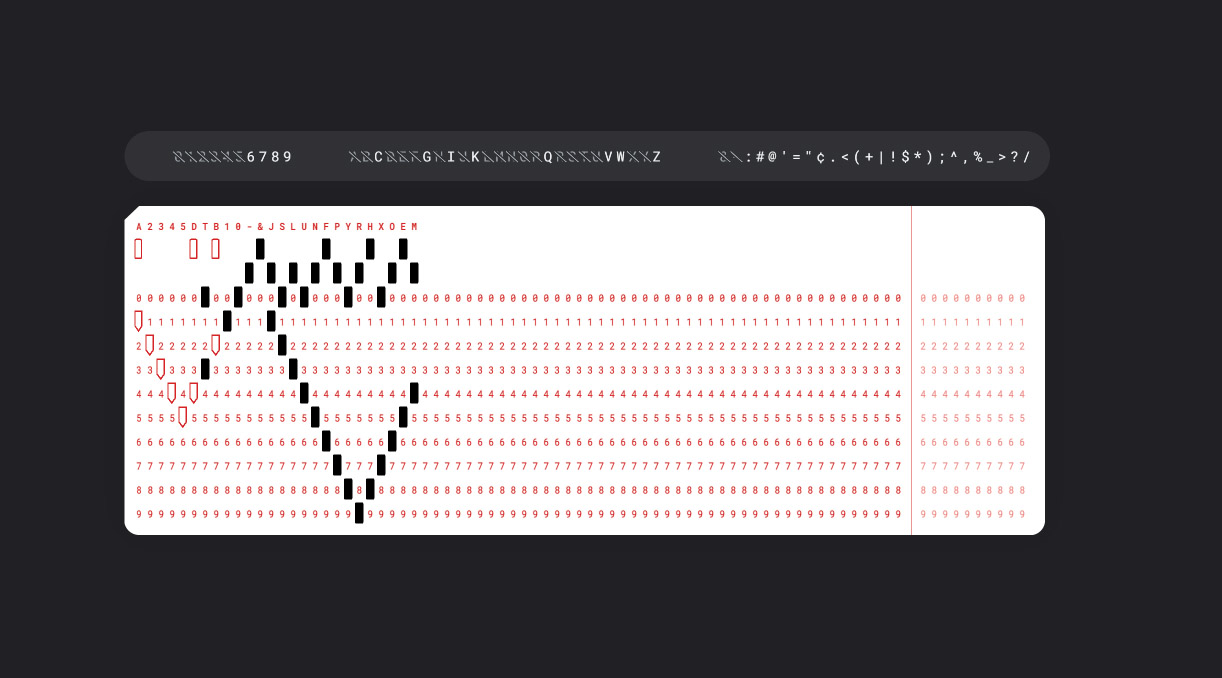This screenshot has height=678, width=1222.
Task: Choose the ? symbol in the character bar
Action: [x=1014, y=157]
